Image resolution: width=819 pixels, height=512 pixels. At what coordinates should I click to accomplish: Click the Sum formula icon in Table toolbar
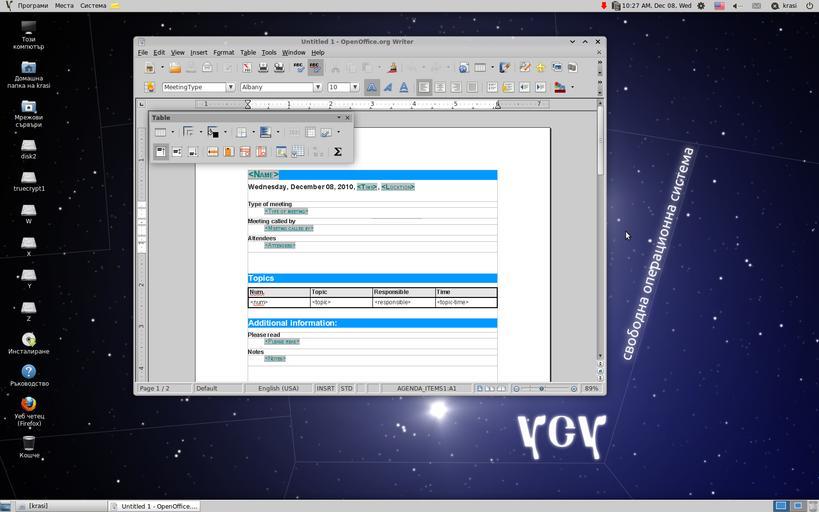point(337,152)
